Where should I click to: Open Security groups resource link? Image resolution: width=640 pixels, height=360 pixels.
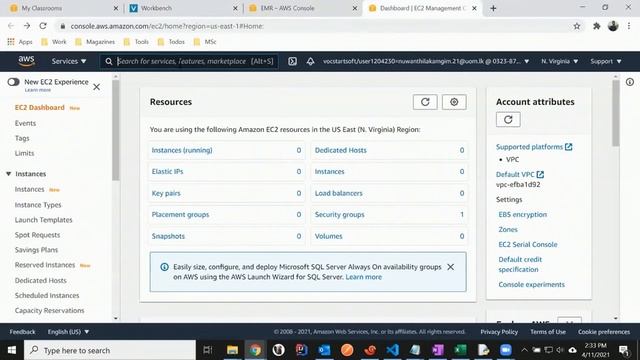[x=340, y=214]
